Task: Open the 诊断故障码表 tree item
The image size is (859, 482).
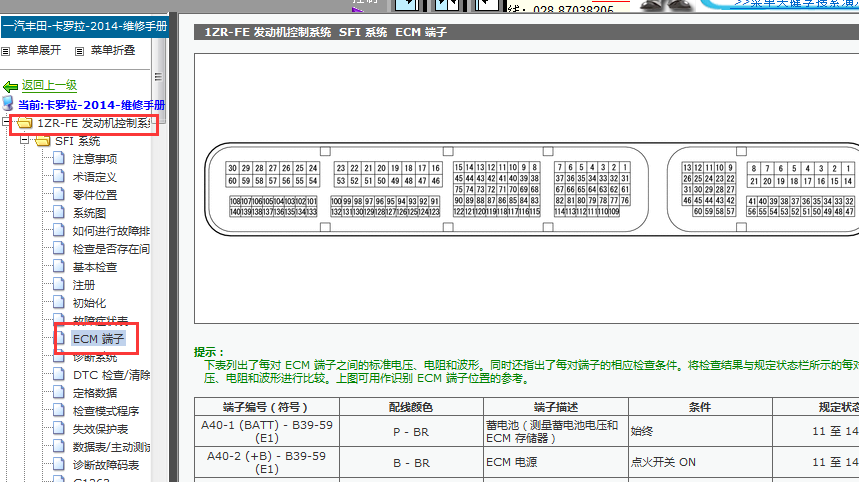Action: pos(106,465)
